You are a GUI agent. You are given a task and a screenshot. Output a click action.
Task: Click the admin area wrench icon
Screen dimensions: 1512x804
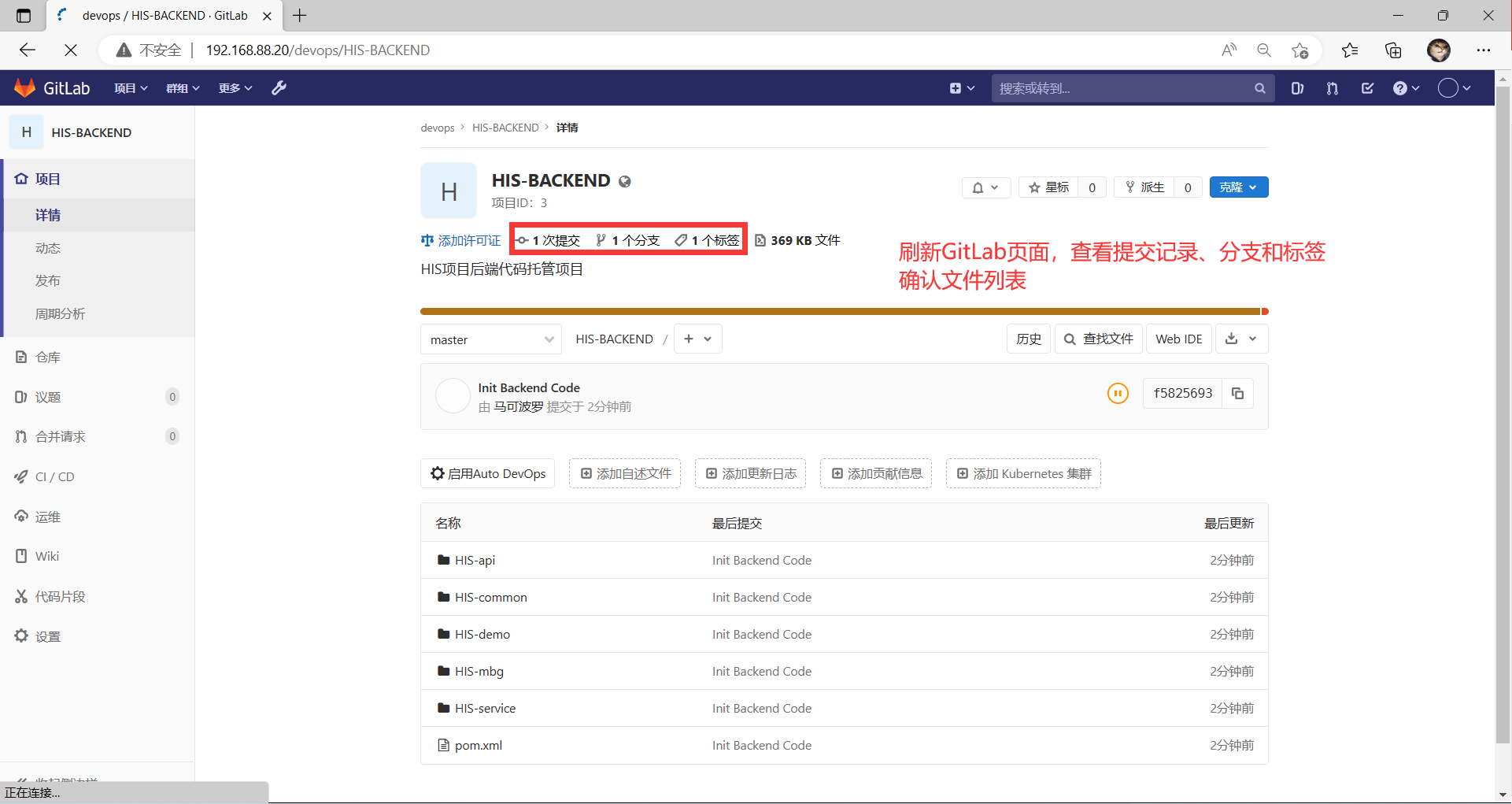point(279,88)
